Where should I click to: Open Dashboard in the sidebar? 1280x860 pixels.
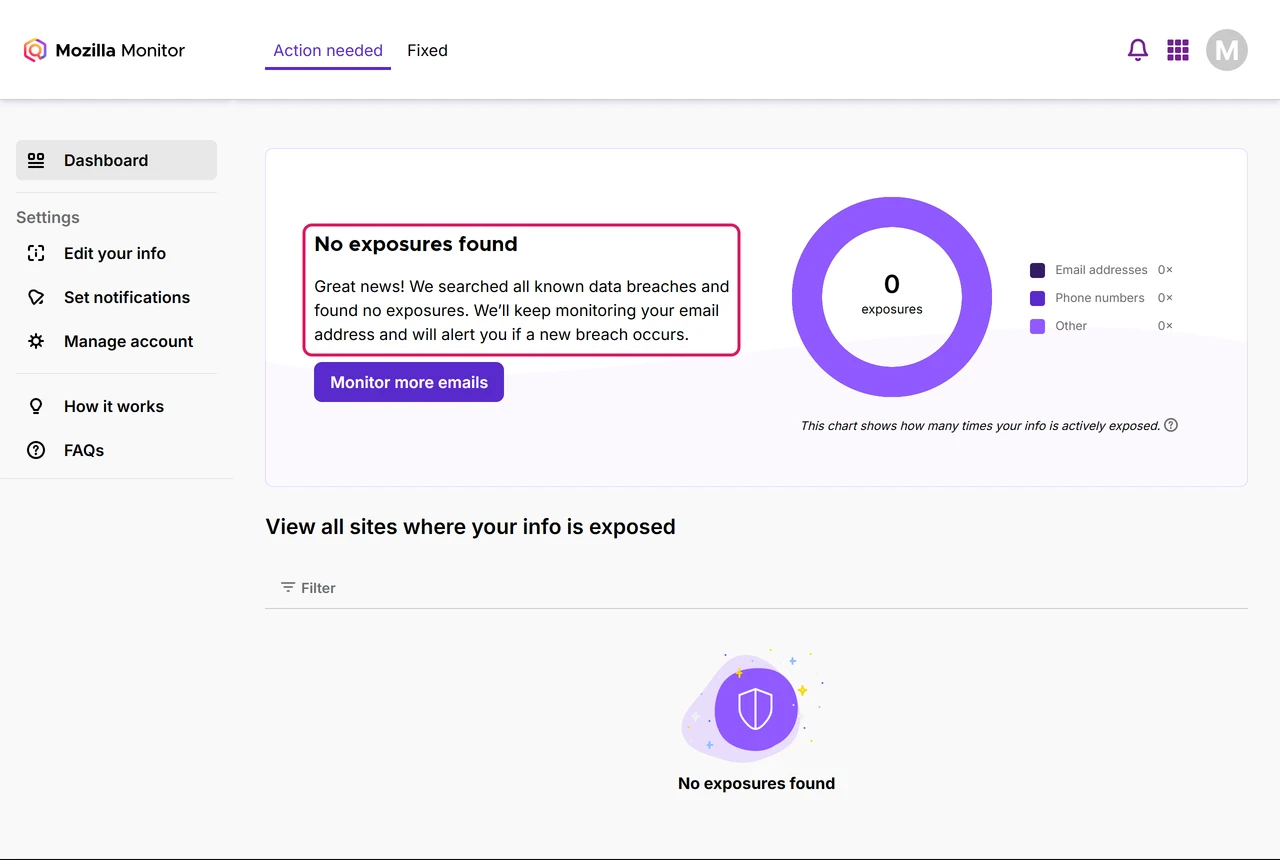[x=116, y=160]
